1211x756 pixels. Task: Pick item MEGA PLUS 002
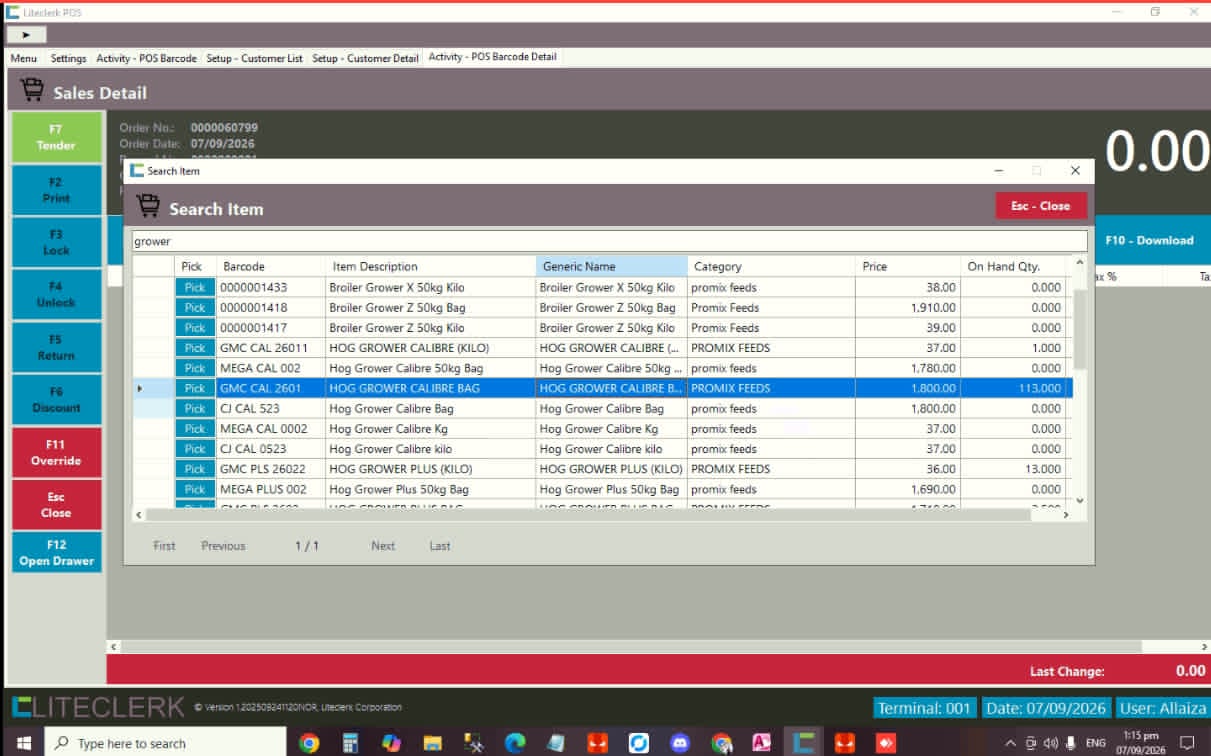pos(195,489)
